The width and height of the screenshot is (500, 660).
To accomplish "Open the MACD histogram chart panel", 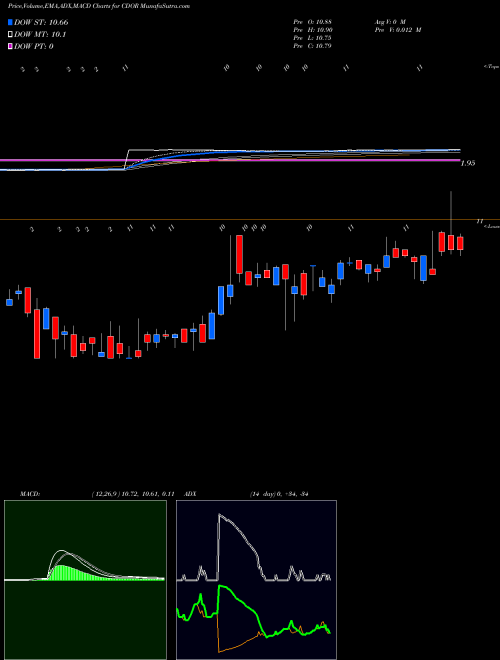I will coord(85,580).
